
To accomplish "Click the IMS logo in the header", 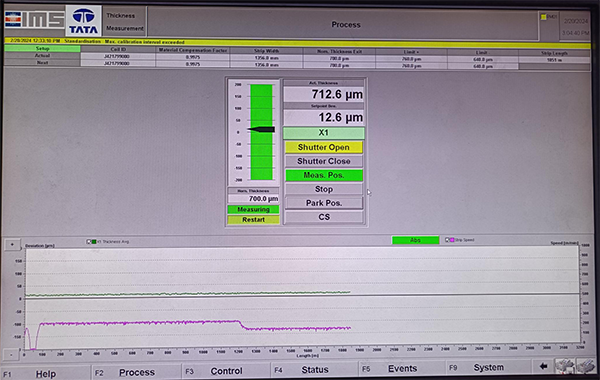I will click(34, 20).
